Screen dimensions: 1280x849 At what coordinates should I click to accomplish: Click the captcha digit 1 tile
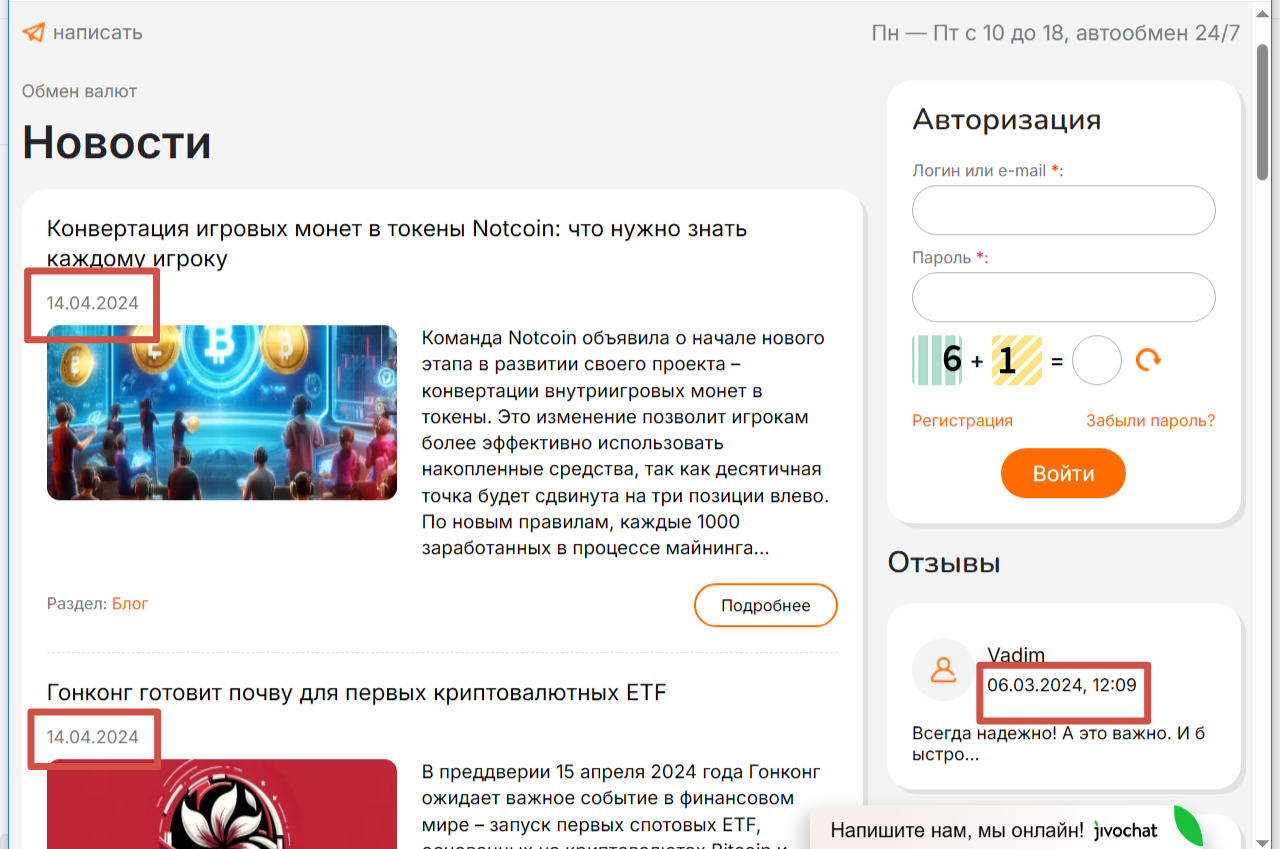point(1016,360)
